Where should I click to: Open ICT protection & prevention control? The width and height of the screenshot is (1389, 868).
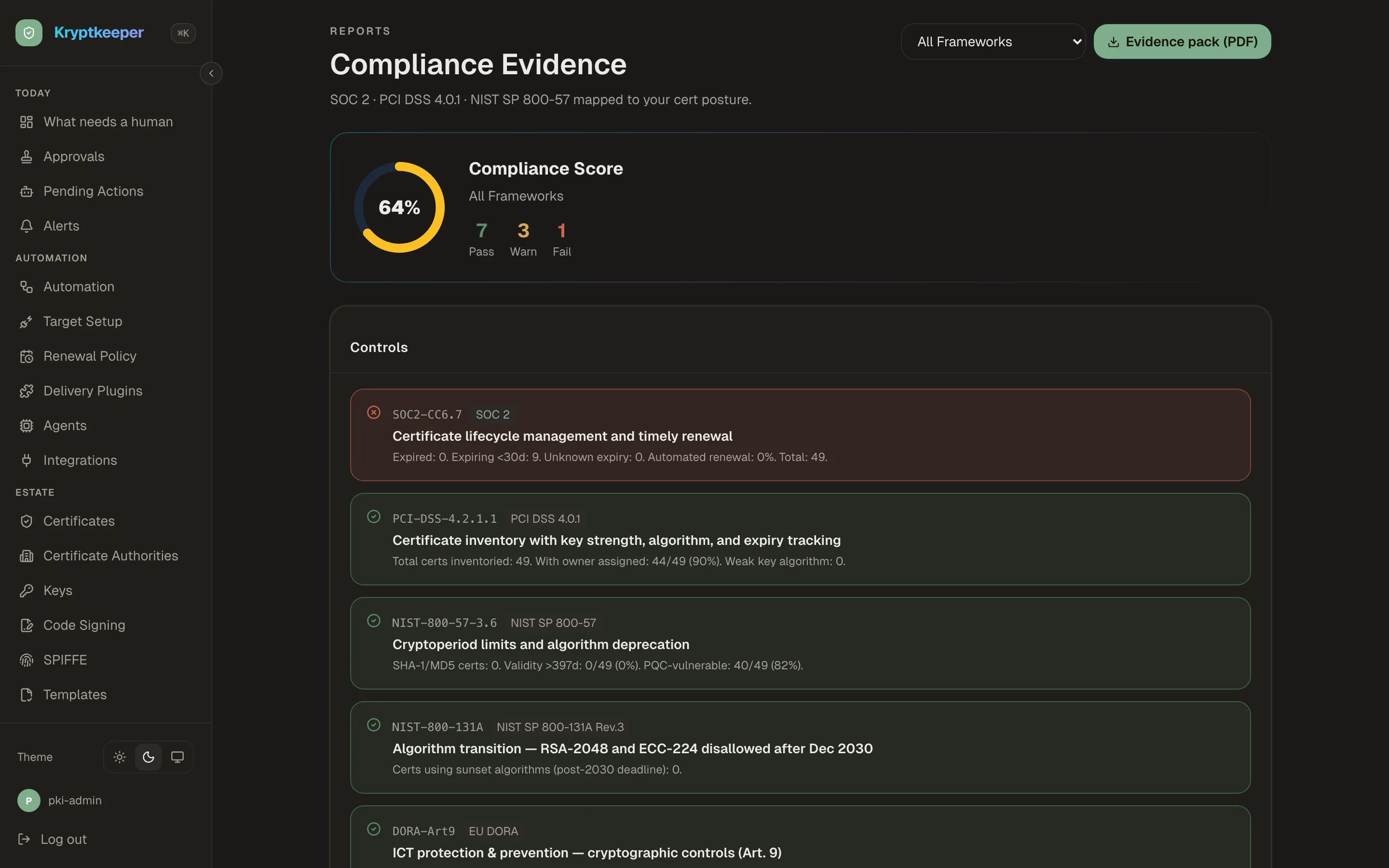[800, 837]
